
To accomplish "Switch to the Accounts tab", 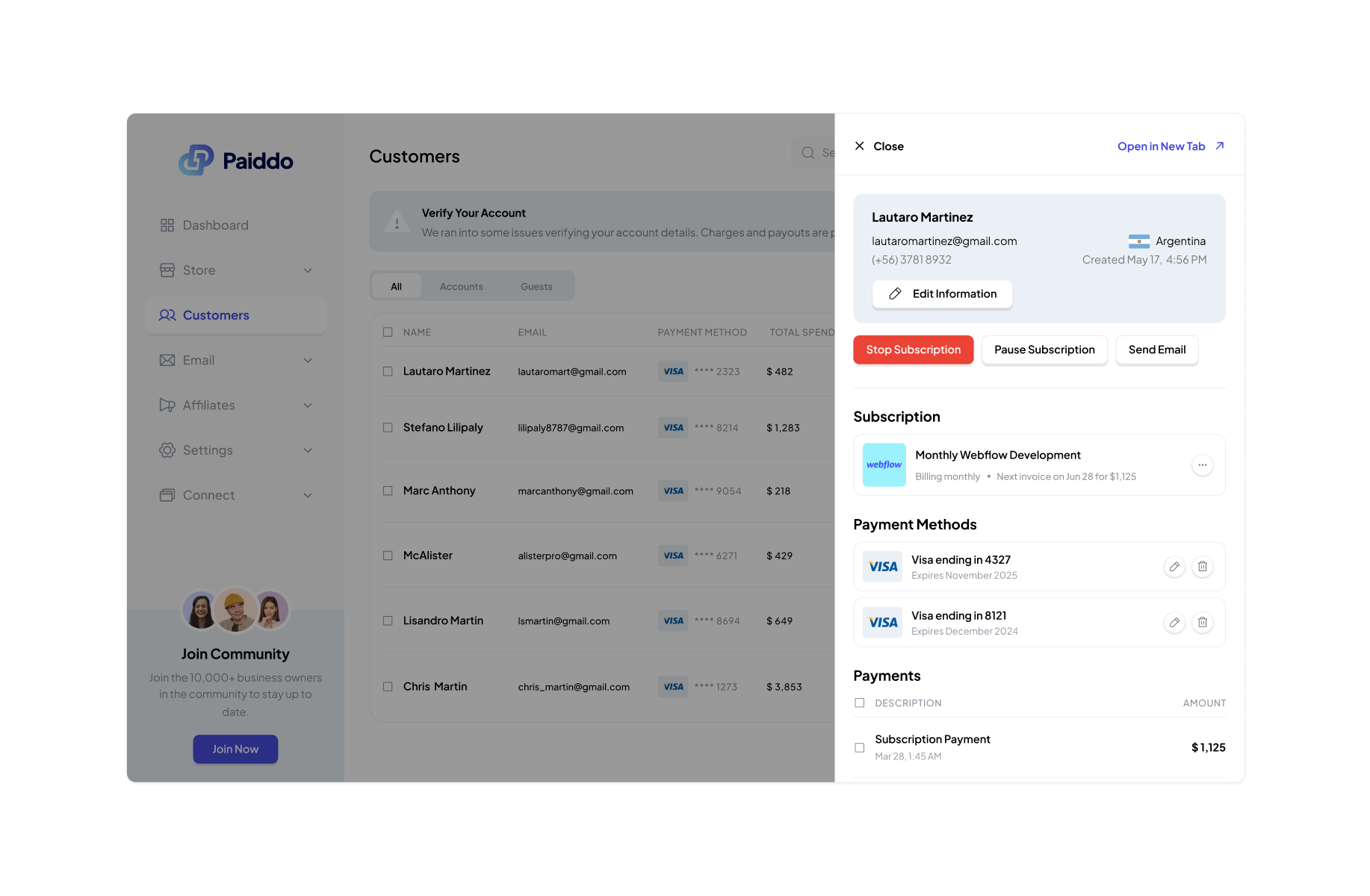I will [461, 286].
